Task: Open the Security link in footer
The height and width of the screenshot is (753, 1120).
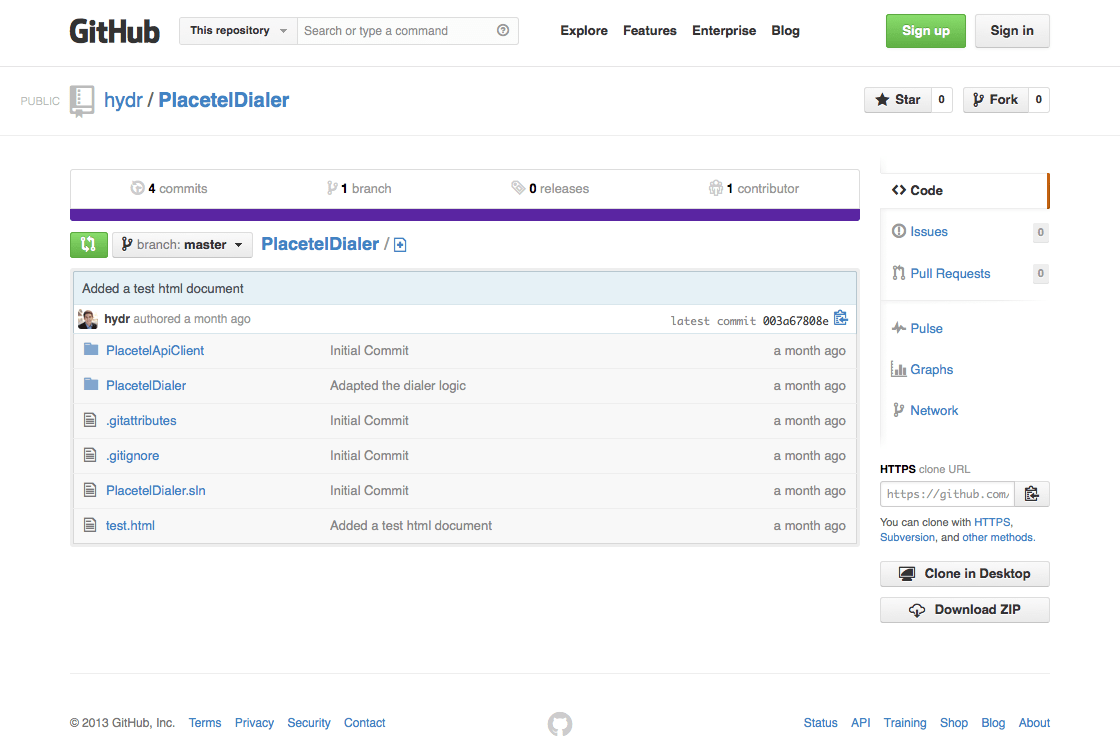Action: pyautogui.click(x=309, y=723)
